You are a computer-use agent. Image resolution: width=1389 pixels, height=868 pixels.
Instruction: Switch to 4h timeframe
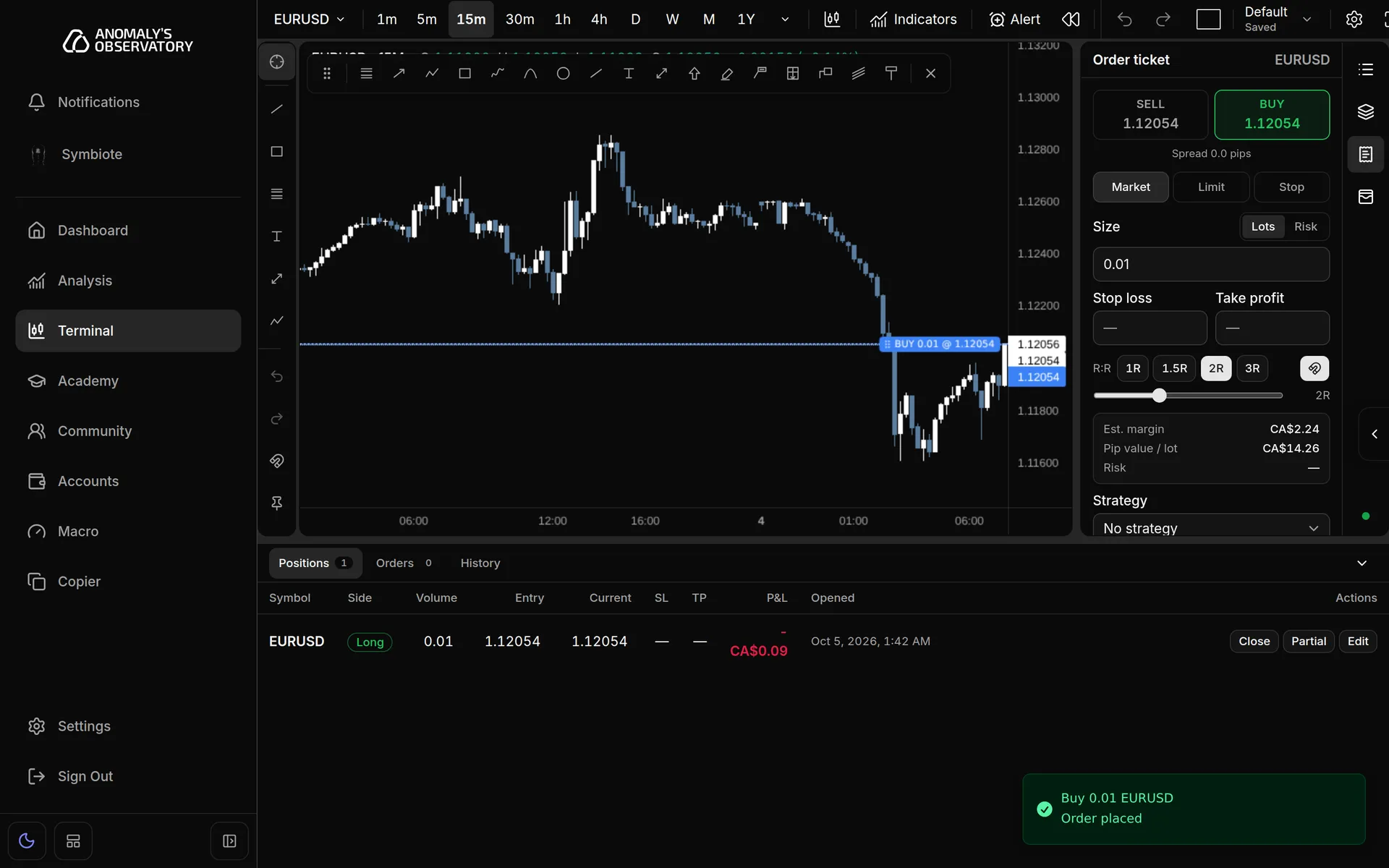(x=599, y=20)
